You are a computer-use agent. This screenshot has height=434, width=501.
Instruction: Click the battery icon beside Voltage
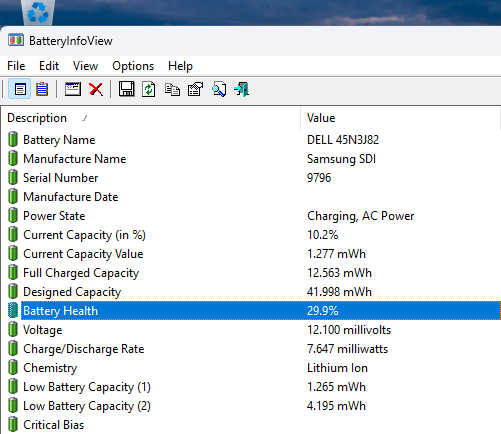(x=13, y=329)
